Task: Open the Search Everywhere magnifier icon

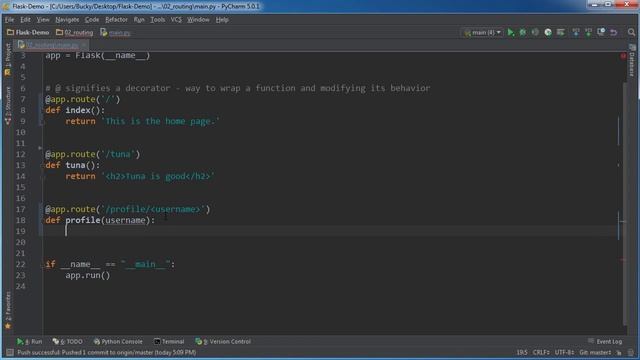Action: click(x=631, y=32)
